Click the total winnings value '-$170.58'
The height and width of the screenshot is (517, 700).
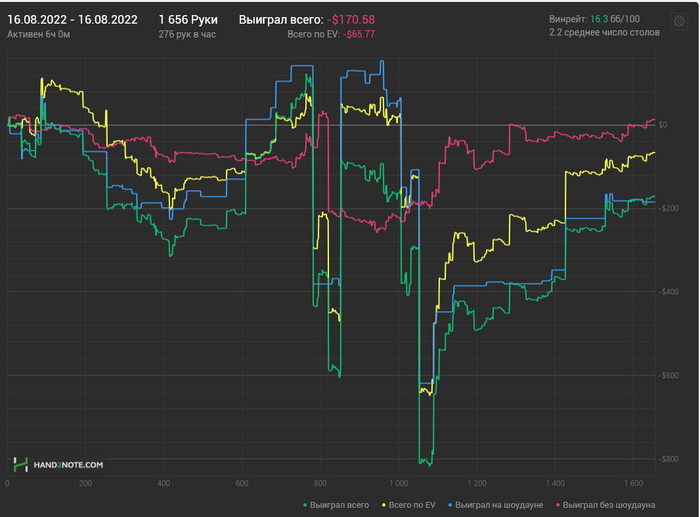coord(351,20)
